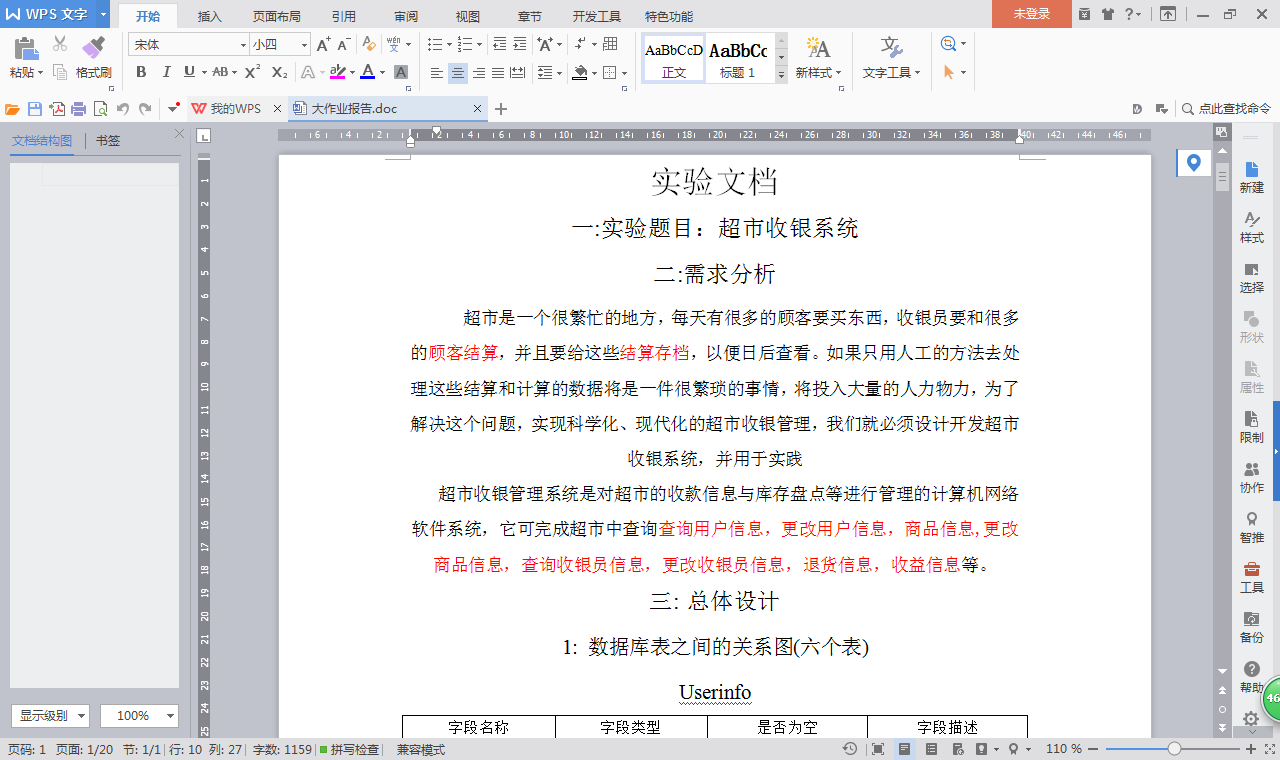Toggle italic formatting
The image size is (1280, 760).
coord(166,72)
